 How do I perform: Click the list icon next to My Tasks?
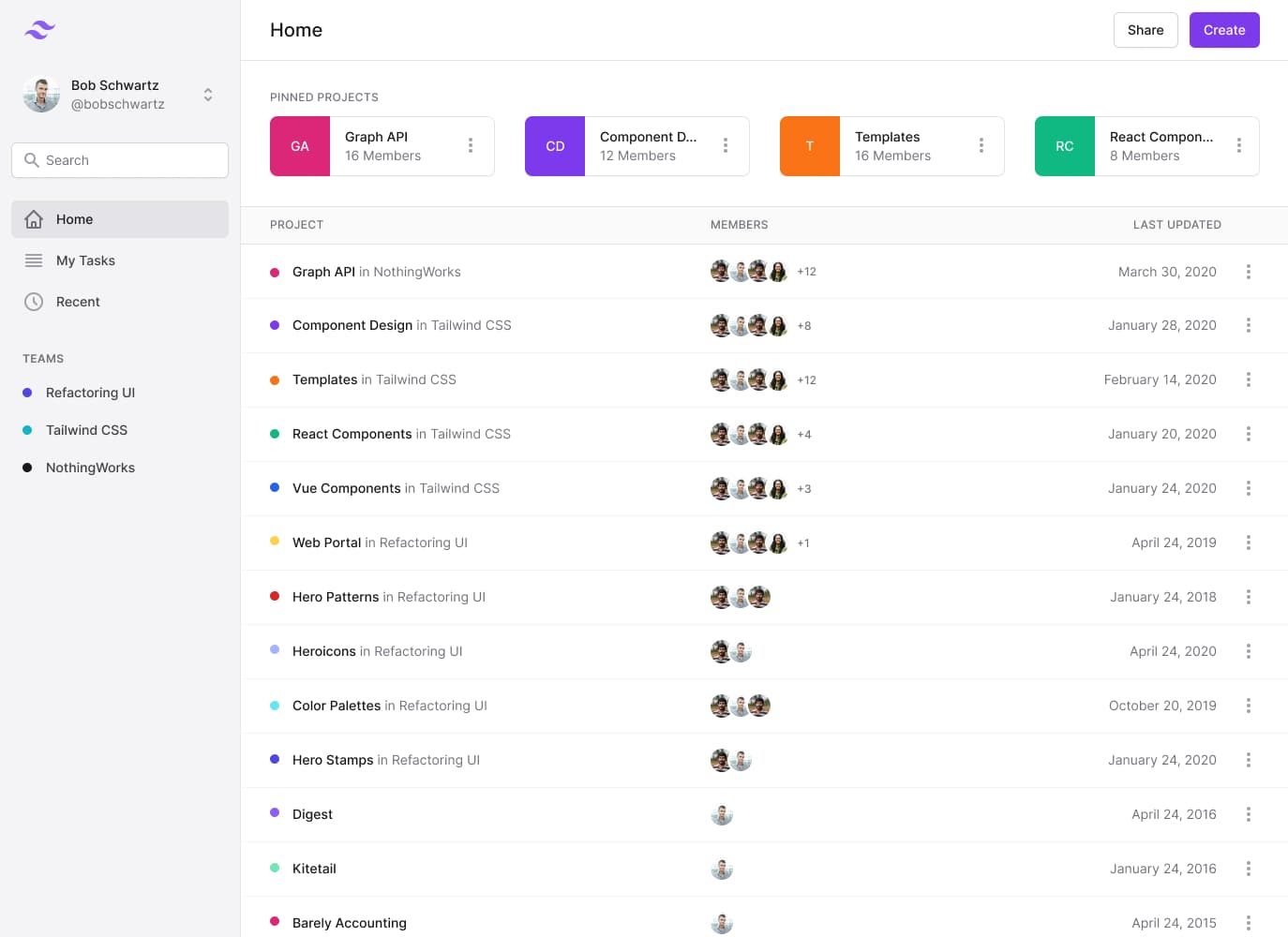click(x=34, y=260)
